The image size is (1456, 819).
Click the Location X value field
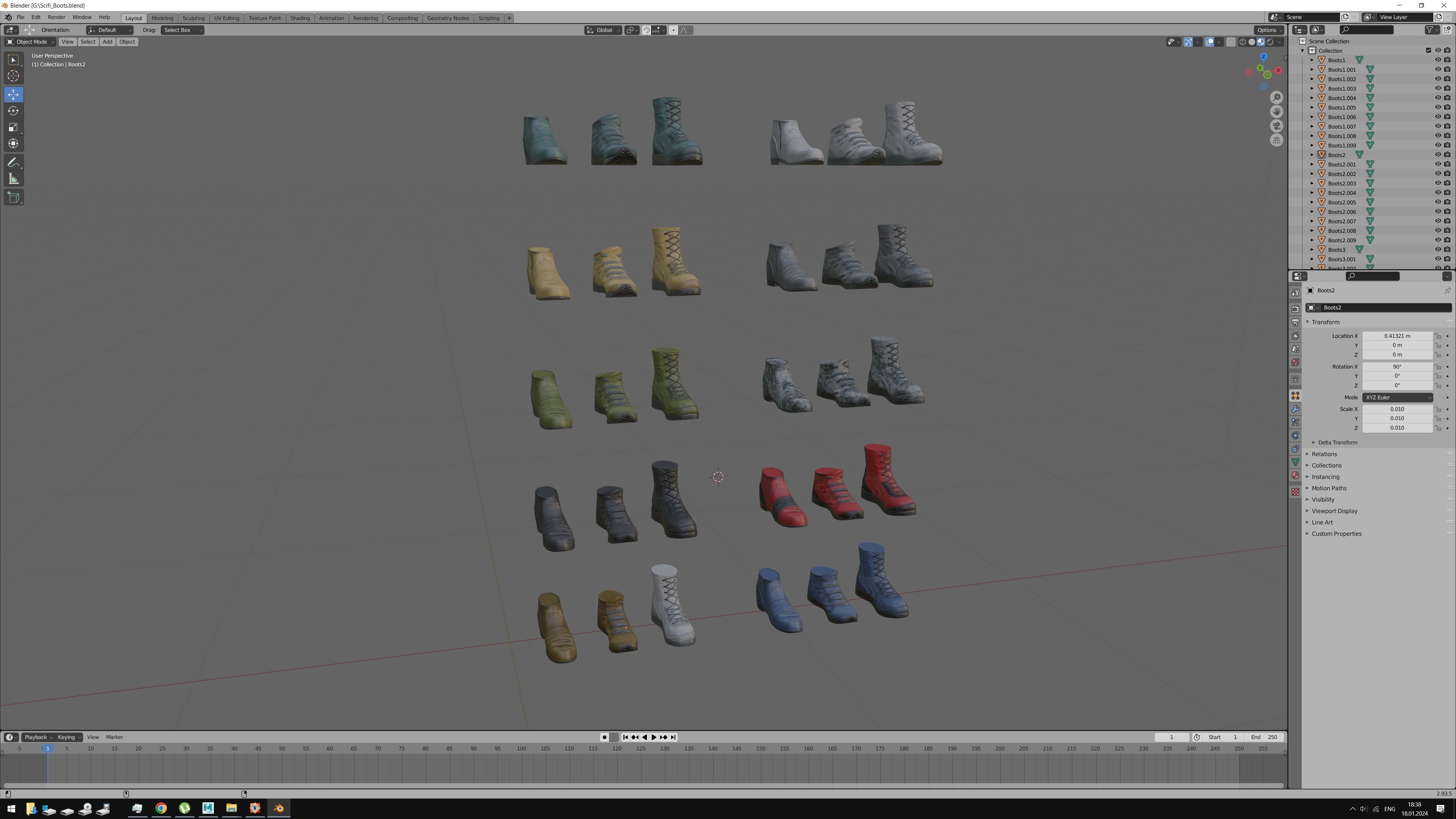coord(1396,336)
